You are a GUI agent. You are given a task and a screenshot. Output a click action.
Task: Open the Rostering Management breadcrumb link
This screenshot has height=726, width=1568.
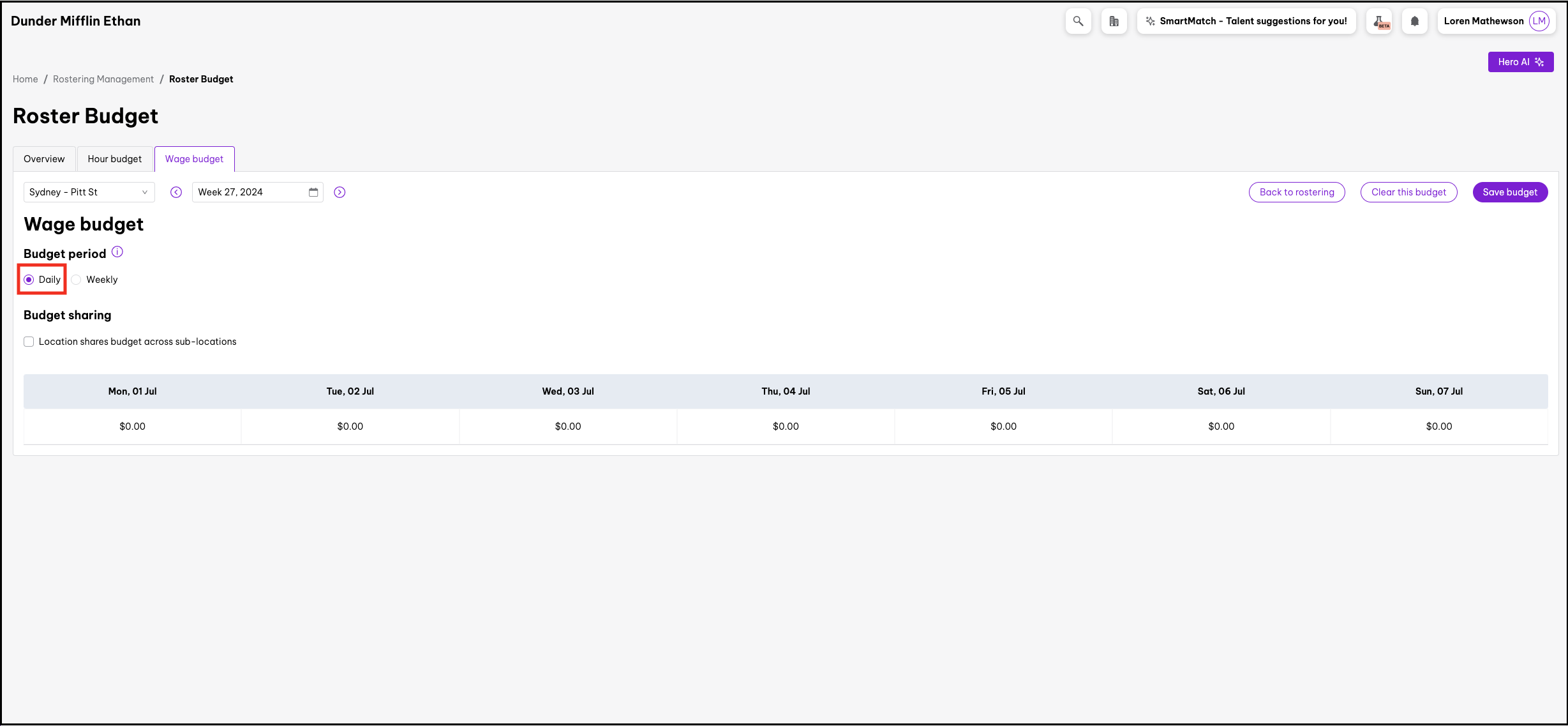point(103,79)
